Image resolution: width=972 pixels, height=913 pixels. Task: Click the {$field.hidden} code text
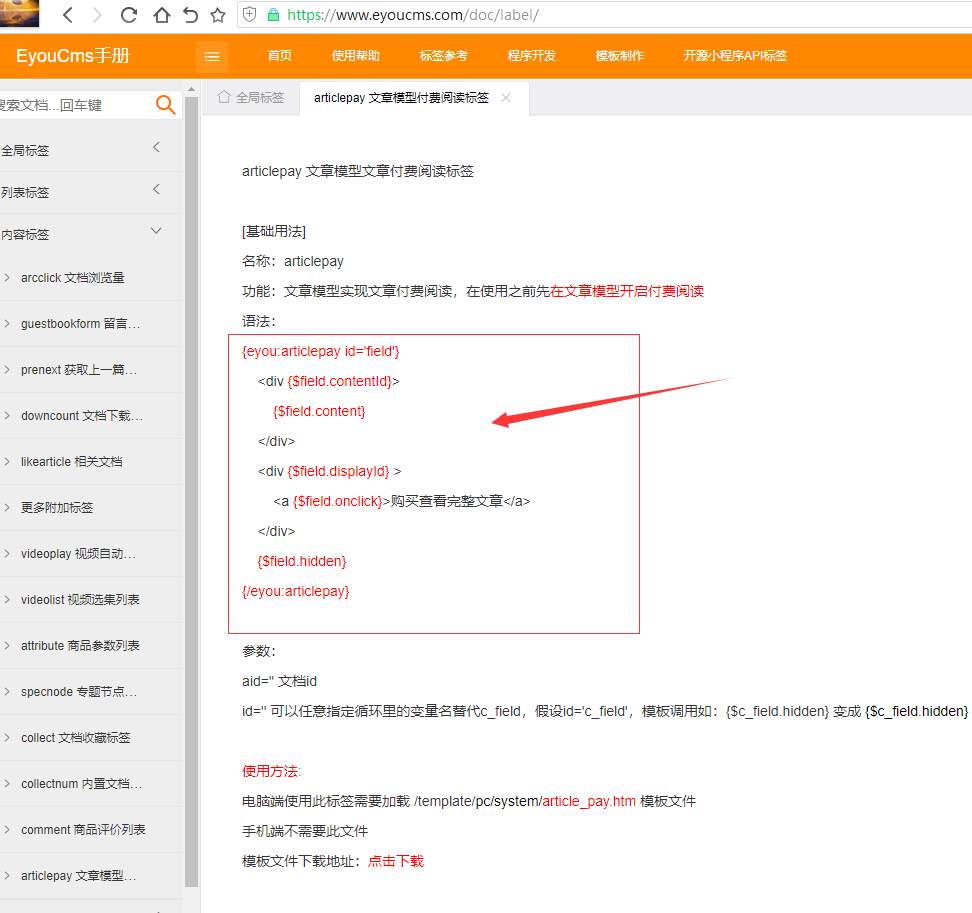pyautogui.click(x=302, y=561)
